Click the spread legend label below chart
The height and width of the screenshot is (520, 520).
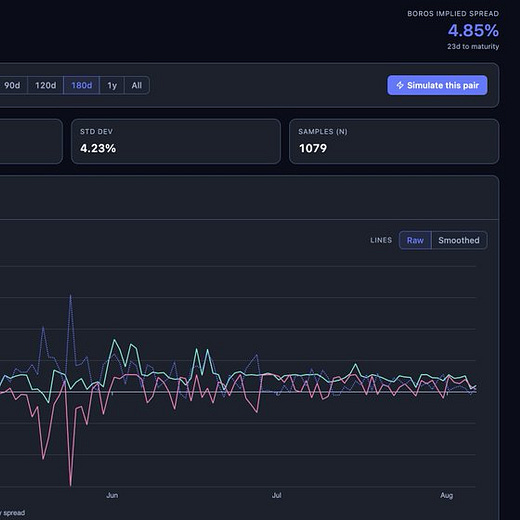(13, 513)
